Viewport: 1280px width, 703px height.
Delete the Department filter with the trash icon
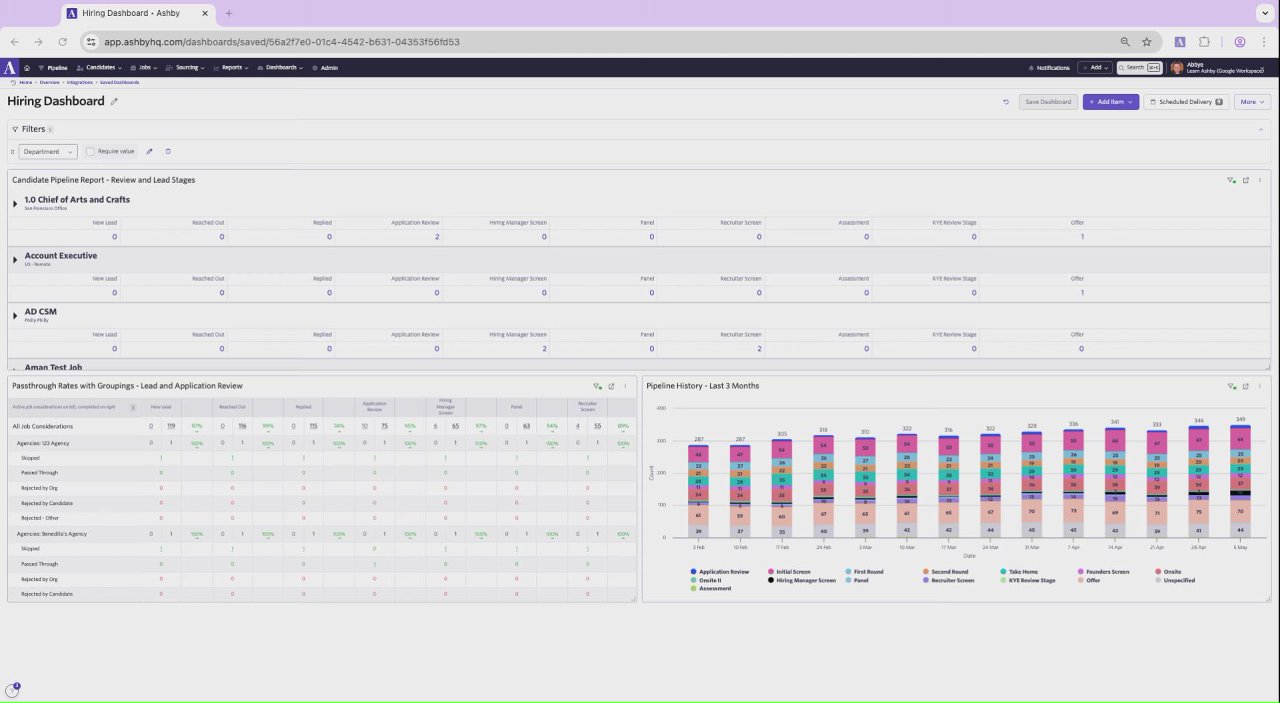pos(168,152)
